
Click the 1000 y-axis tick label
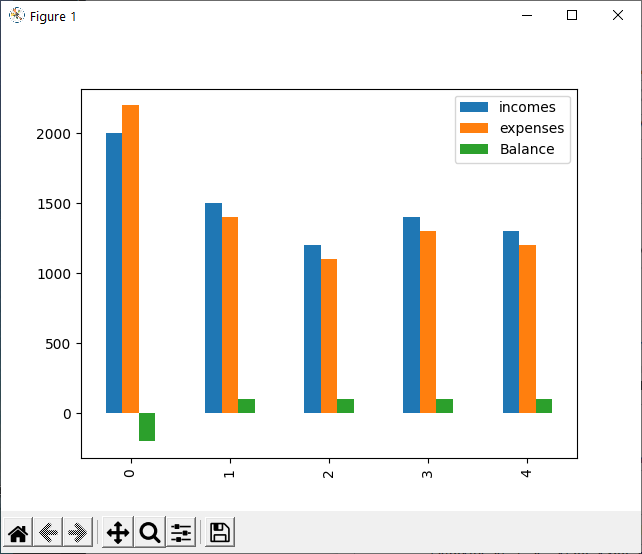tap(53, 274)
